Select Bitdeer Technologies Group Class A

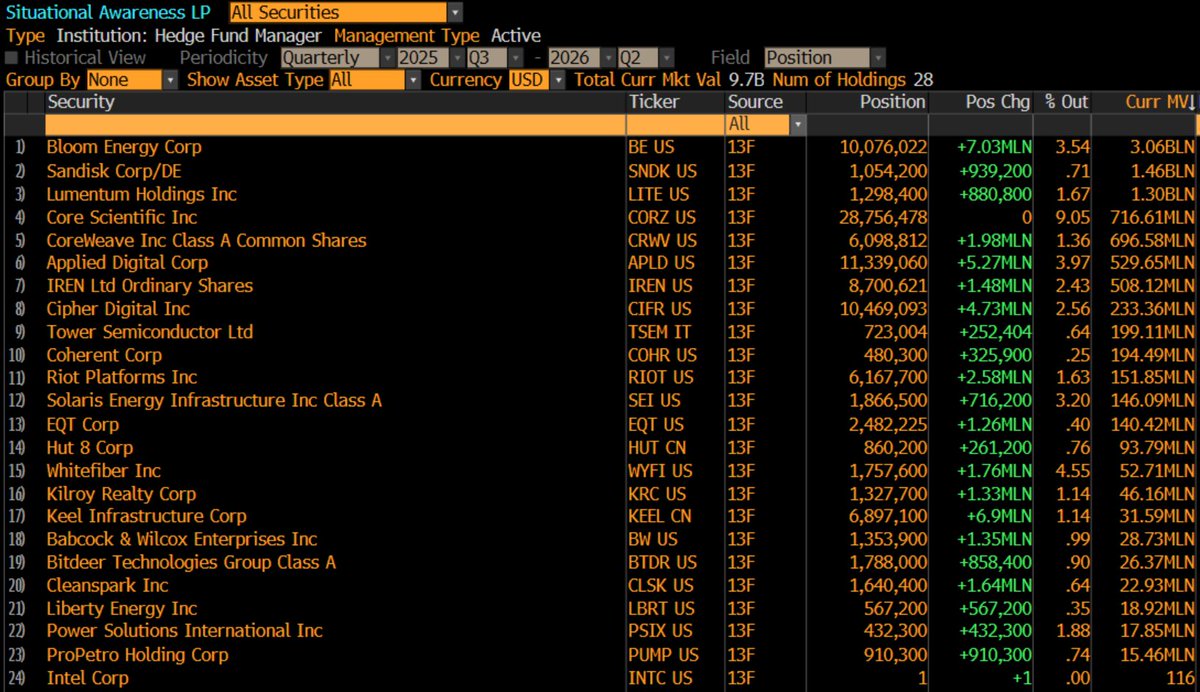(x=191, y=562)
